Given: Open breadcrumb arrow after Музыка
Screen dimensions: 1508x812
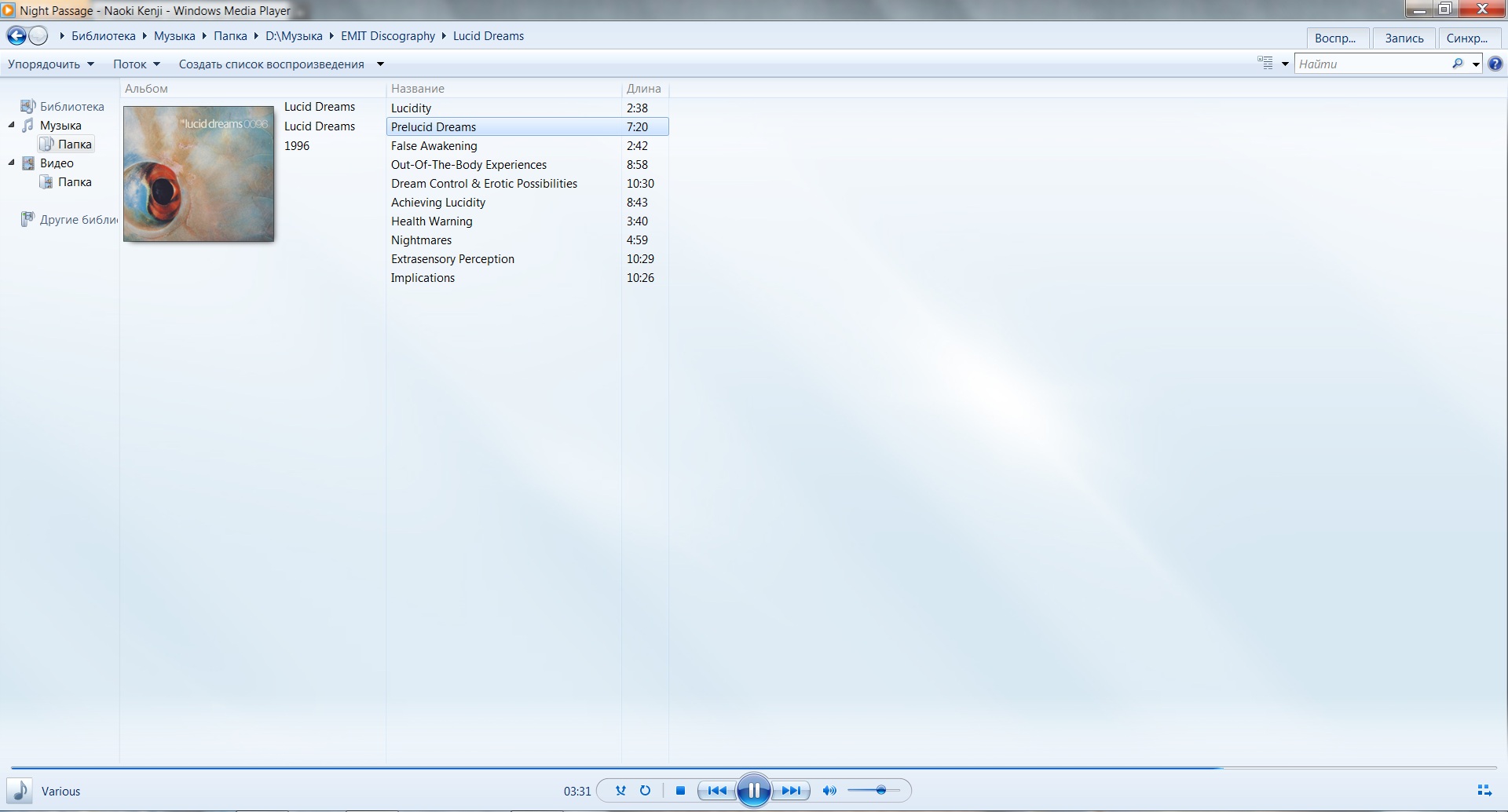Looking at the screenshot, I should click(x=205, y=36).
